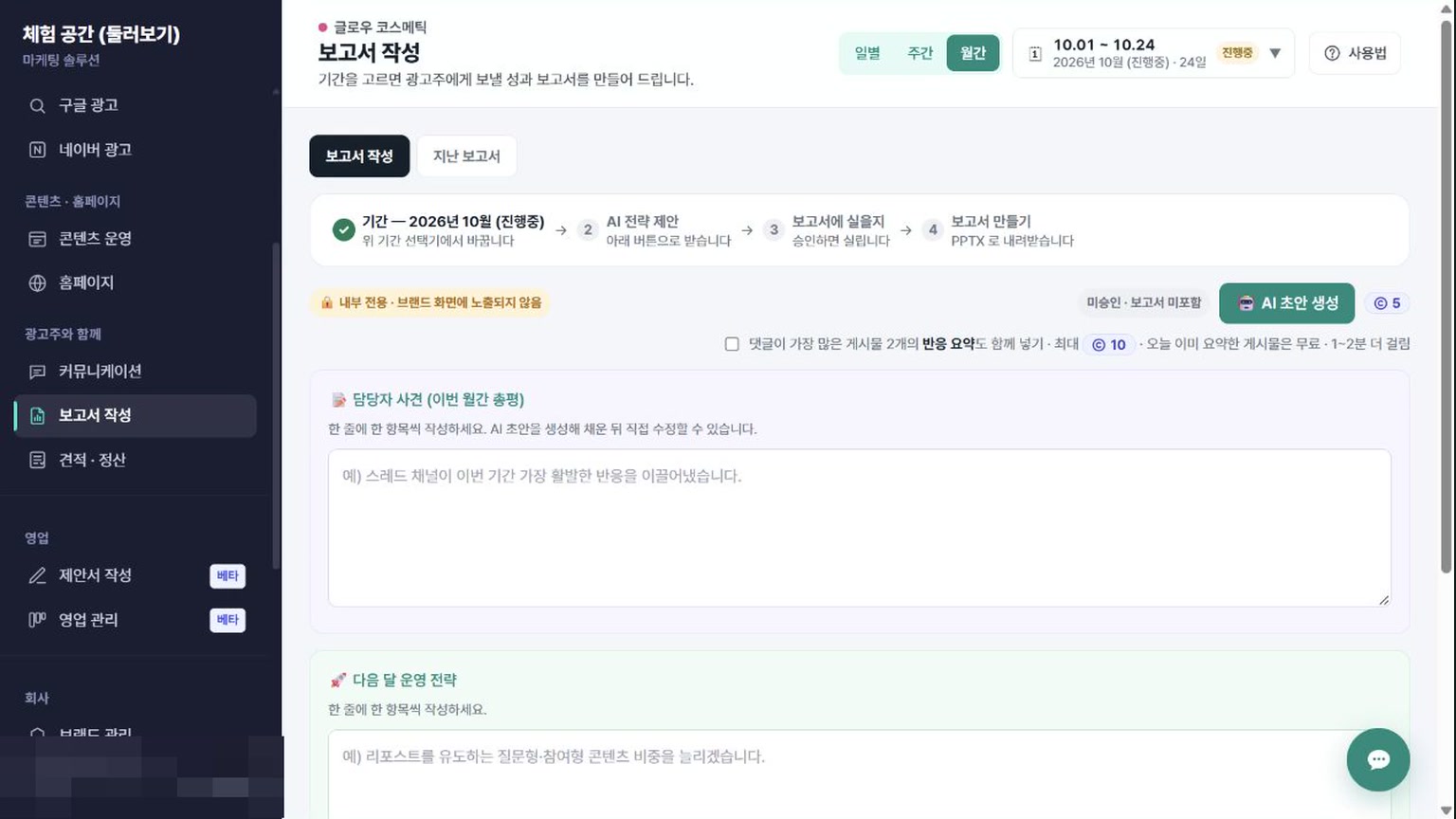Open the 커뮤니케이션 chat icon
The image size is (1456, 819).
click(x=37, y=372)
